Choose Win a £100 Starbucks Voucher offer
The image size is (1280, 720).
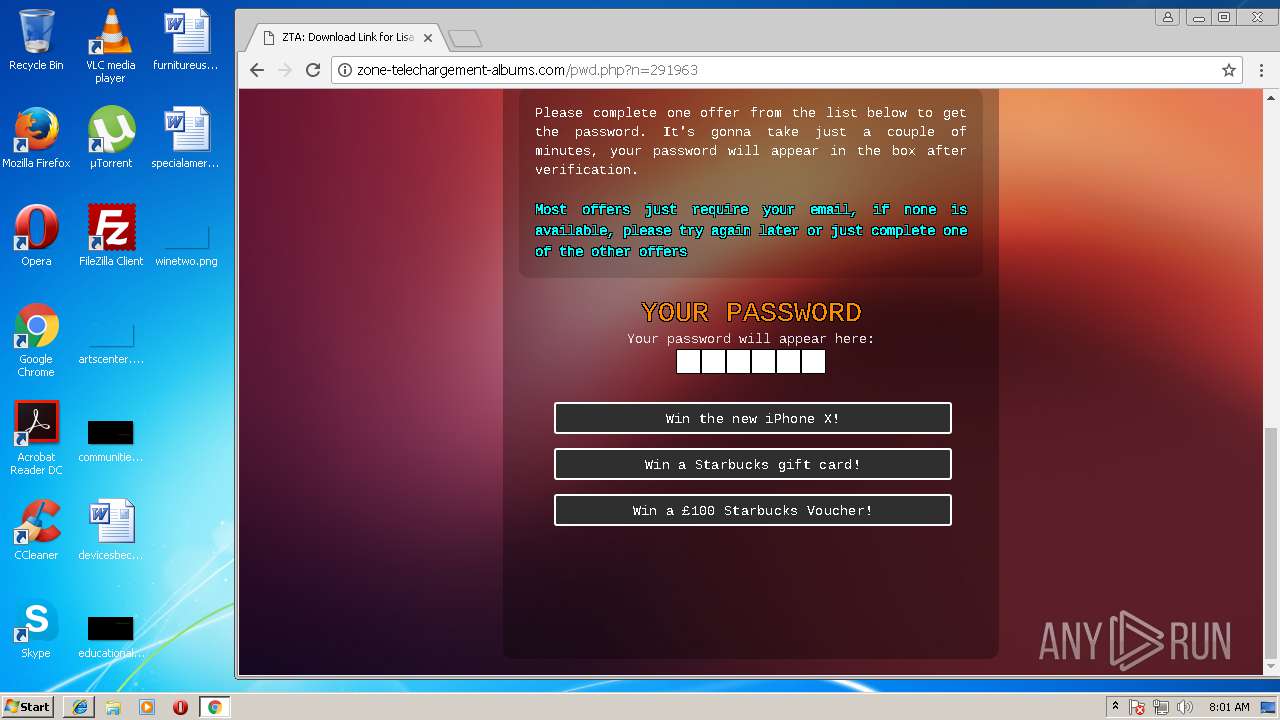[x=753, y=510]
